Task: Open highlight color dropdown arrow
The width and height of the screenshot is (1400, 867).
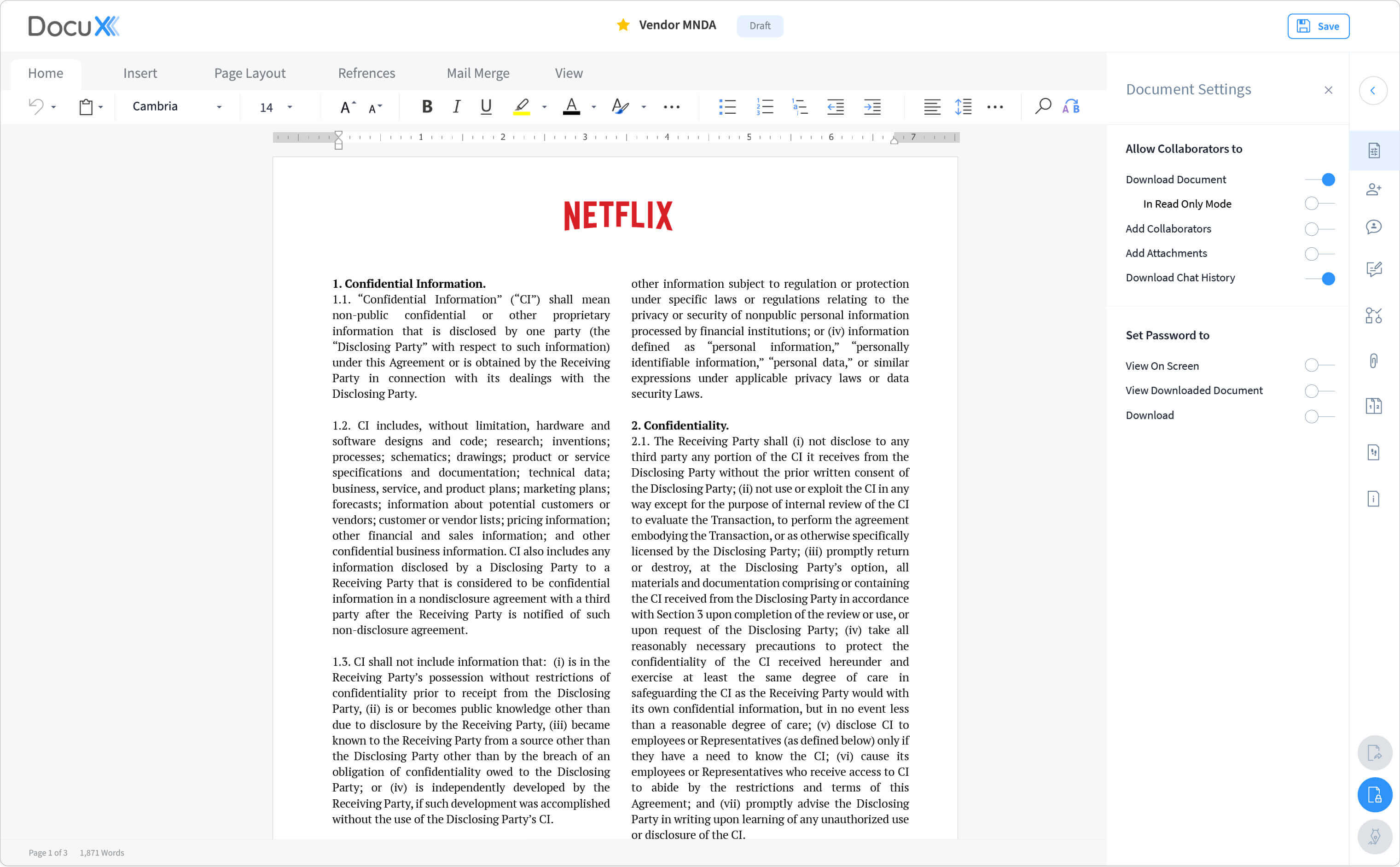Action: coord(544,107)
